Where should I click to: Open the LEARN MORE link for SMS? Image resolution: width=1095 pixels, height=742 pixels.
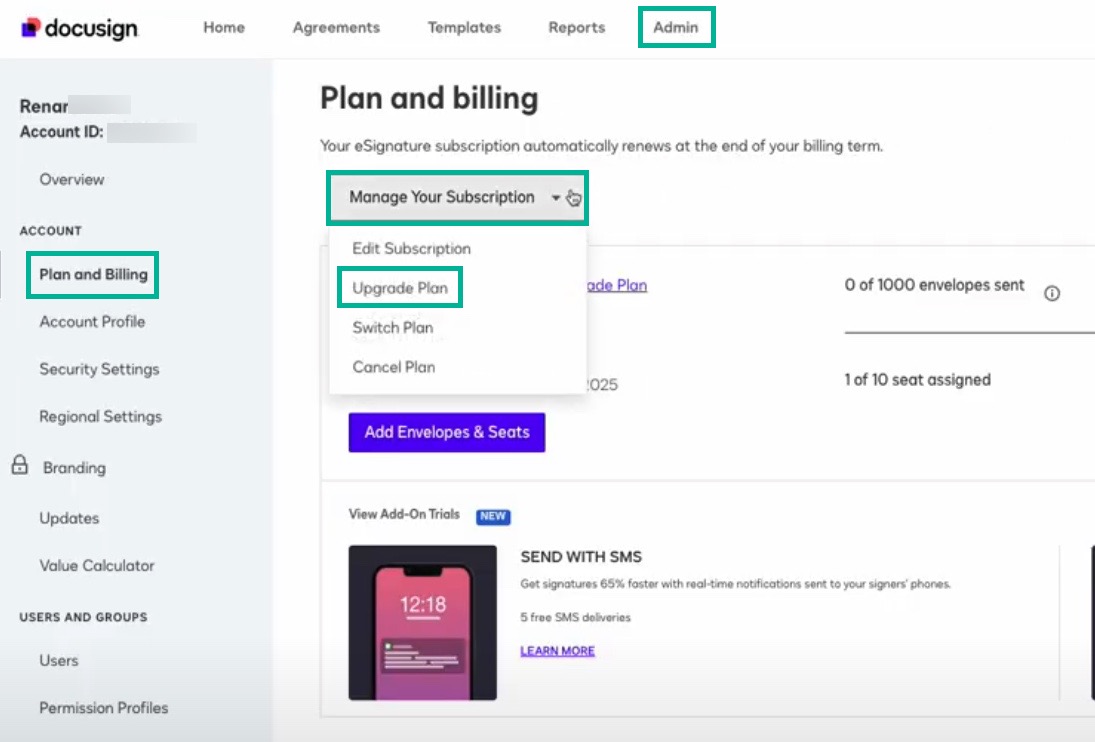(x=556, y=652)
